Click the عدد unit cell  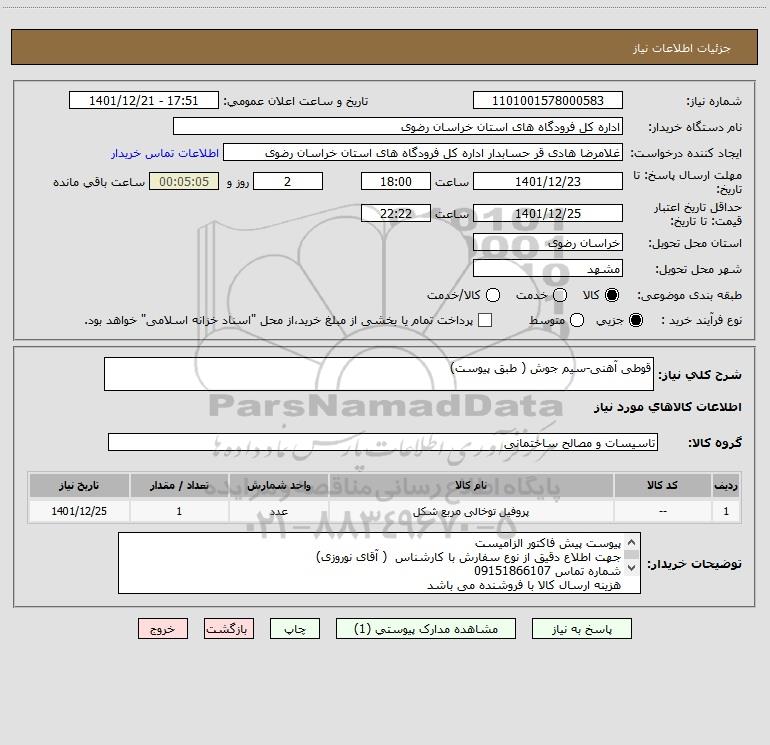click(278, 511)
